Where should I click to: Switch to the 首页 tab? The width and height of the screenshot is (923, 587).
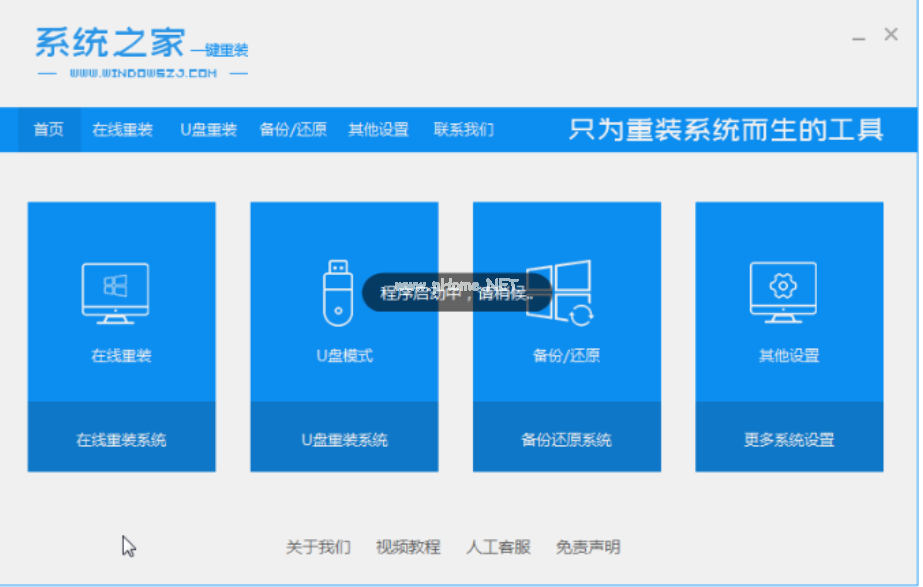click(47, 129)
